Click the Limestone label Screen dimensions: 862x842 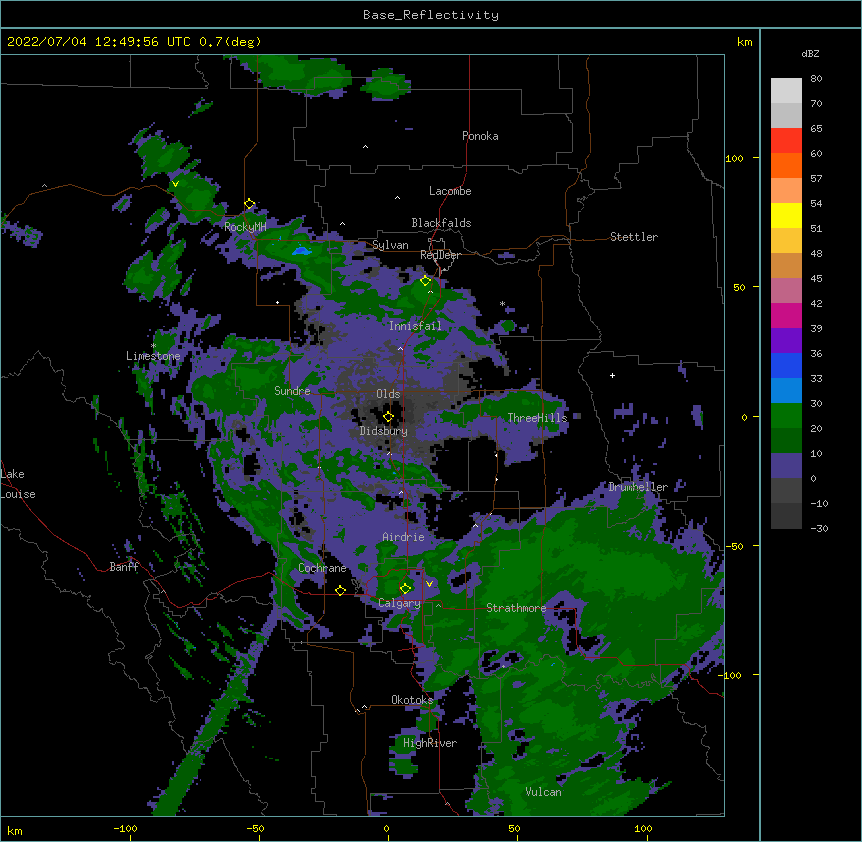pos(153,356)
